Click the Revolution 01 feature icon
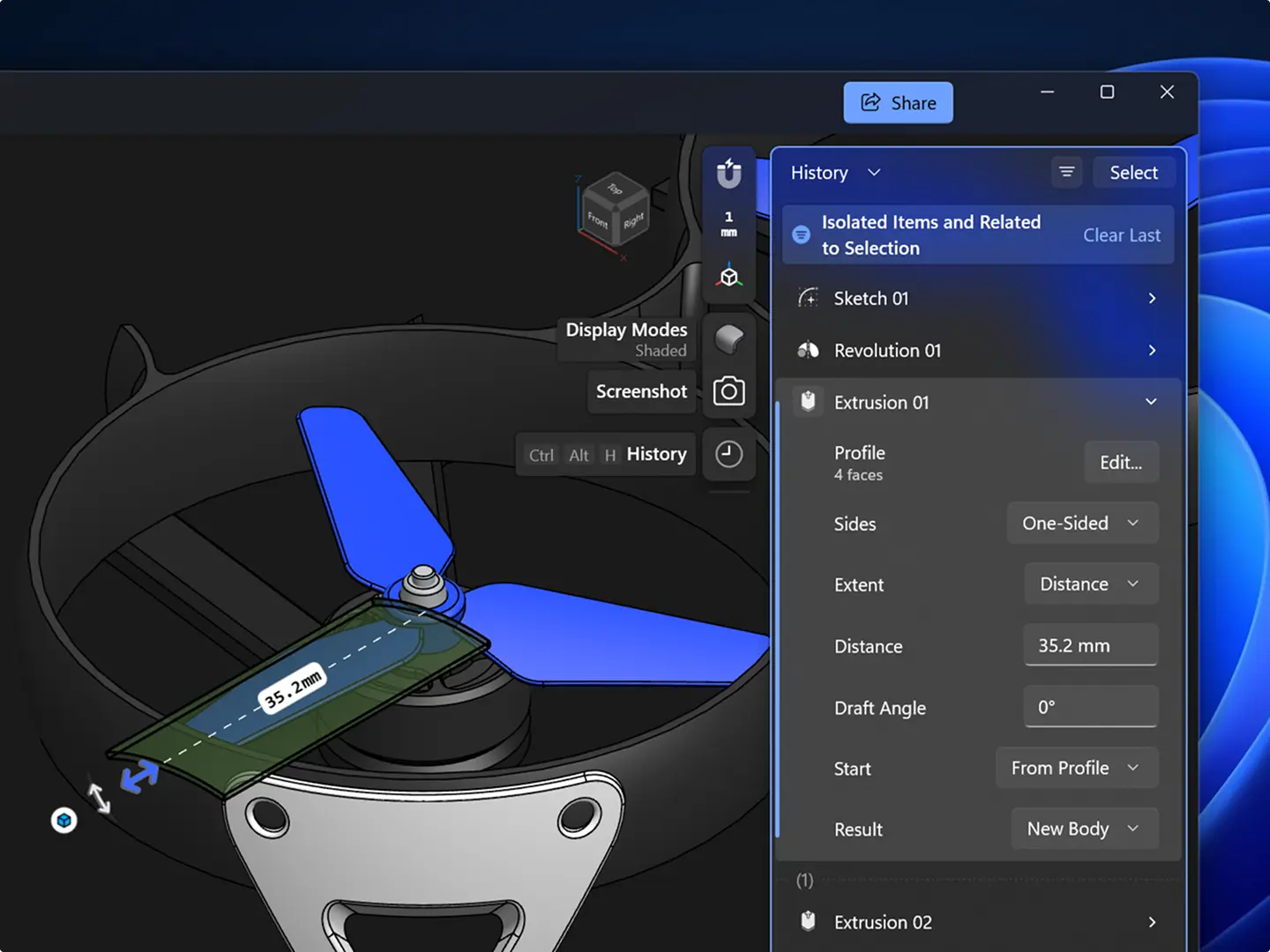The image size is (1270, 952). tap(808, 350)
